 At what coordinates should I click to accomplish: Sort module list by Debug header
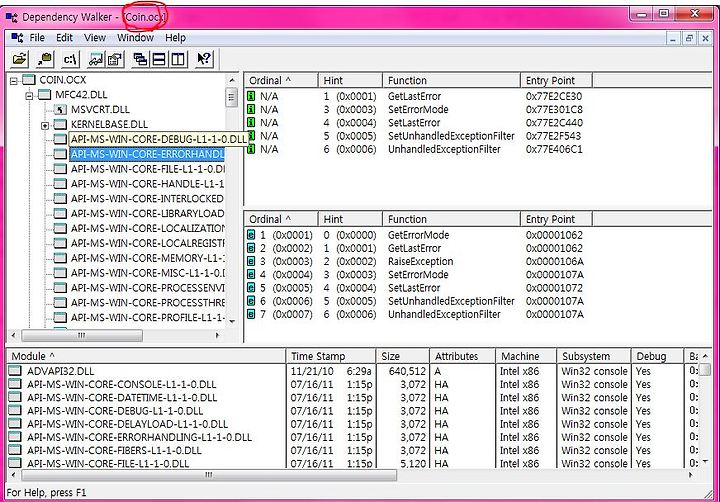point(658,356)
